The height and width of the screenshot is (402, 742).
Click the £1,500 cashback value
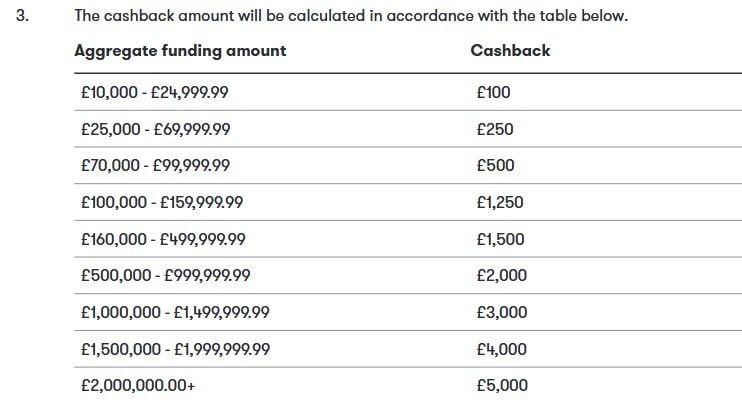[500, 239]
